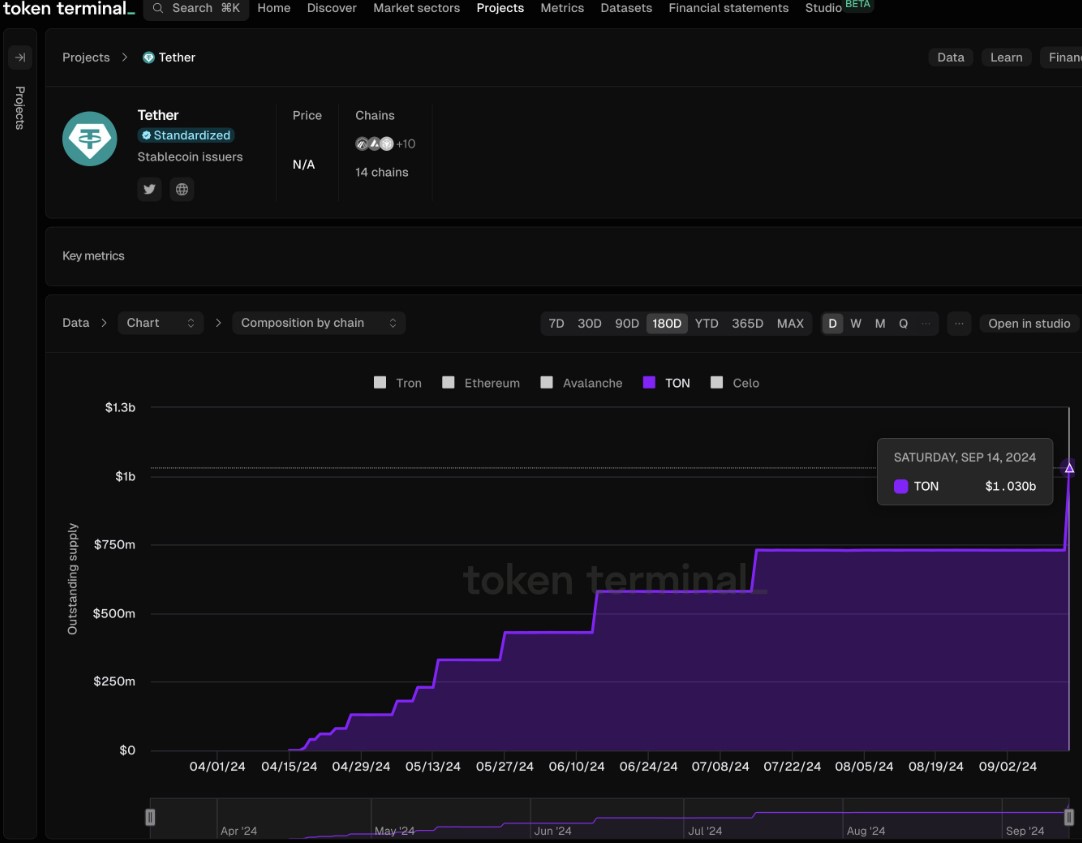This screenshot has width=1082, height=843.
Task: Open the Datasets nav item
Action: [627, 8]
